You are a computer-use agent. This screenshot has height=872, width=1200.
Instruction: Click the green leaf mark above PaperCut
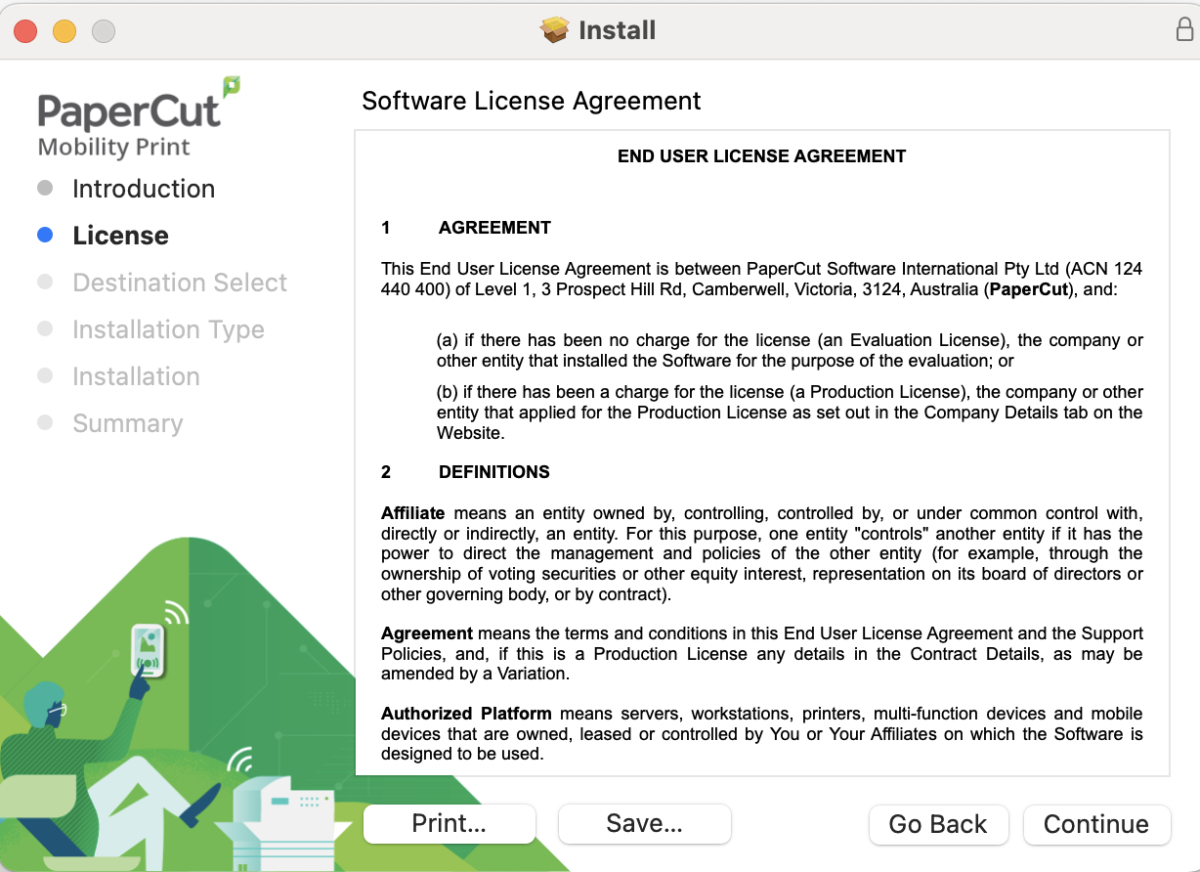[x=231, y=87]
